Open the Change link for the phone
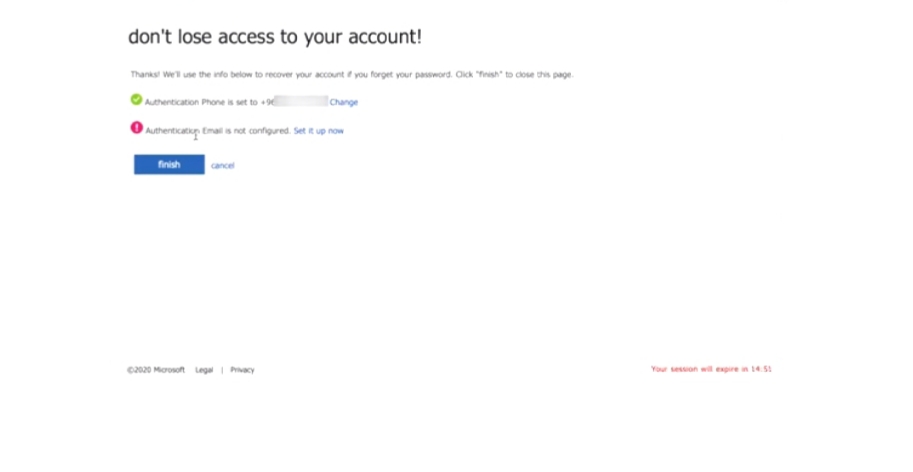The image size is (913, 472). tap(344, 102)
